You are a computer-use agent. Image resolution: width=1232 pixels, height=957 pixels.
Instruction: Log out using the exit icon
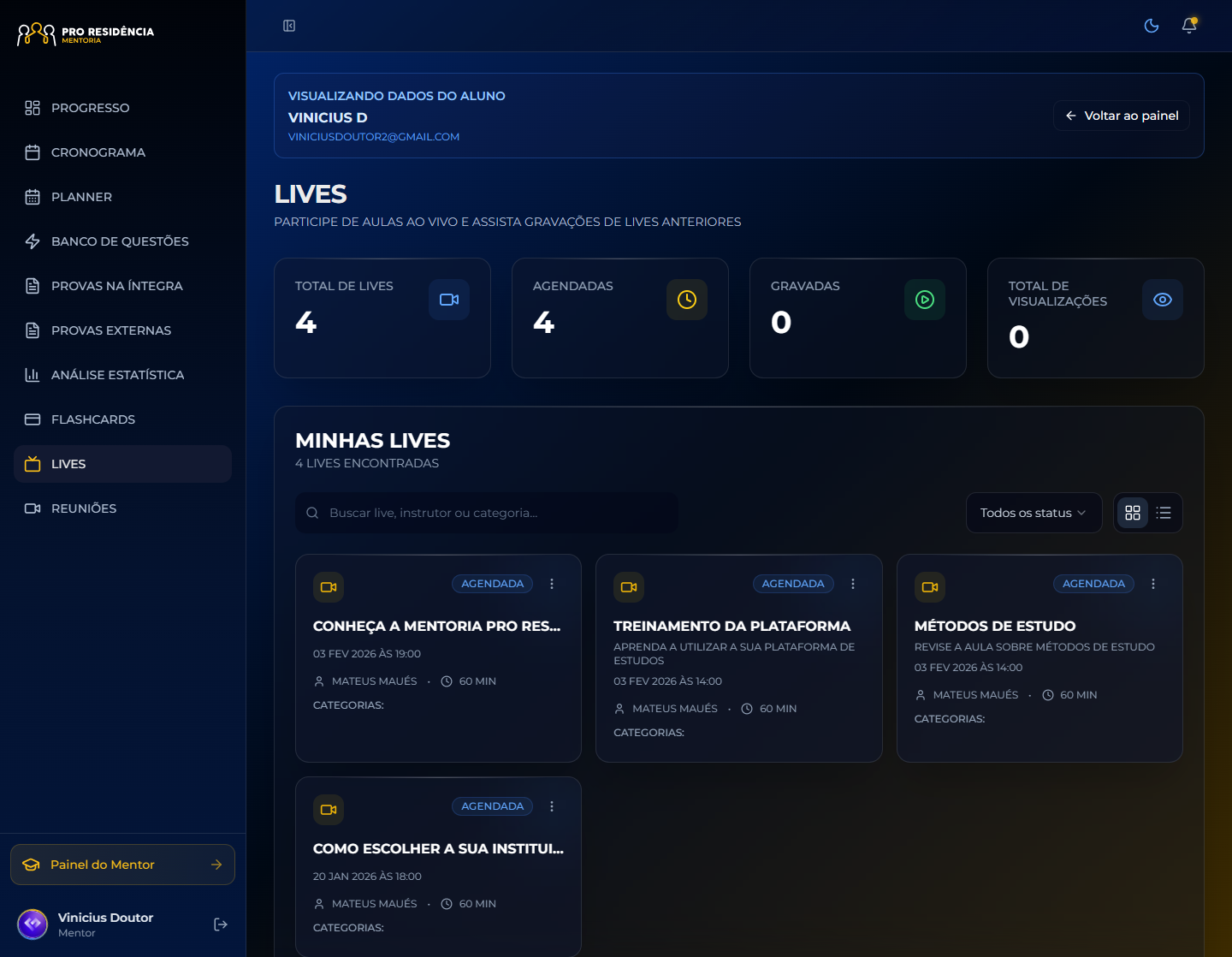click(221, 924)
